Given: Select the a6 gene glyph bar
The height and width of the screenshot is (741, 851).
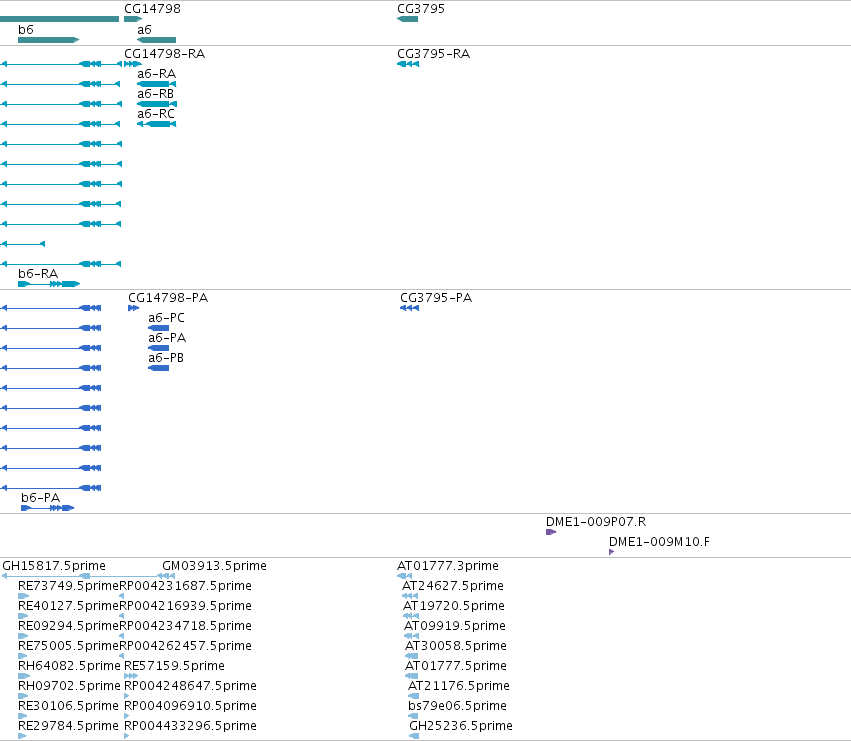Looking at the screenshot, I should (x=156, y=40).
